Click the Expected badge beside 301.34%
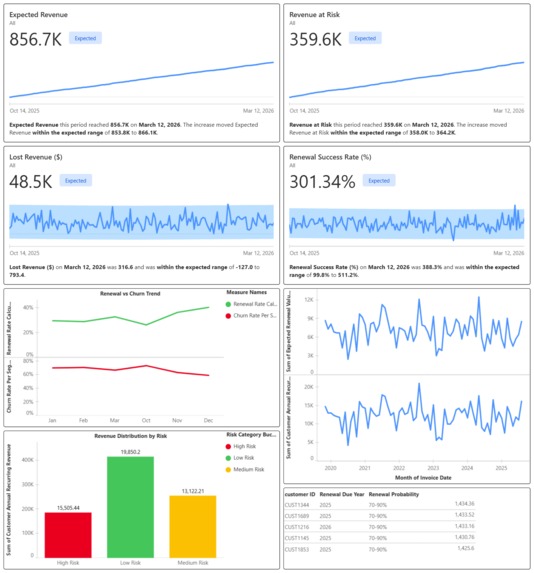This screenshot has height=573, width=534. click(379, 181)
